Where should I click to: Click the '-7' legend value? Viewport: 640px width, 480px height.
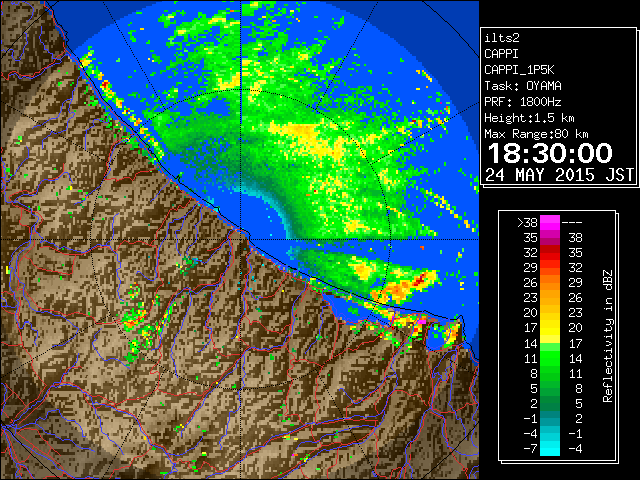[530, 449]
